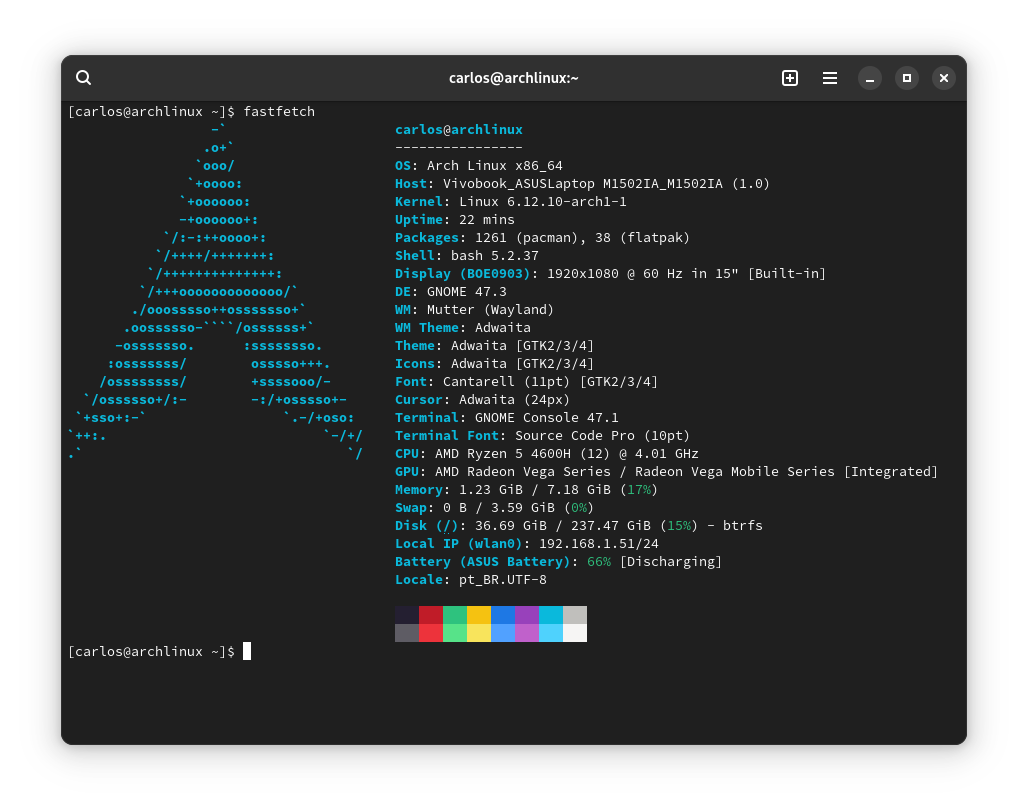Click the Arch Linux ASCII logo
The image size is (1028, 812).
(x=215, y=292)
